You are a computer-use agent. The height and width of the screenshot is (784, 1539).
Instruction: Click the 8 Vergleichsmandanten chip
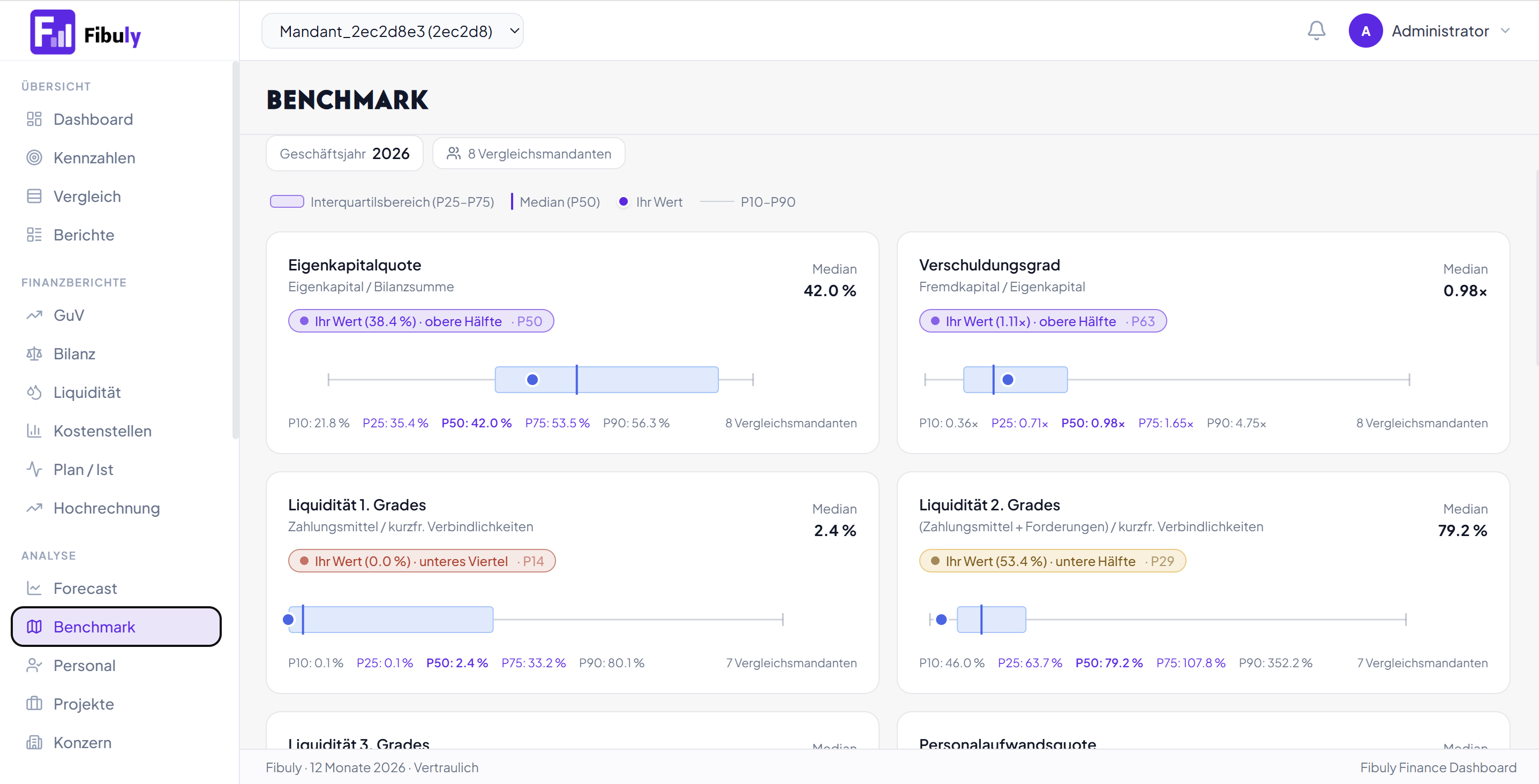[529, 154]
